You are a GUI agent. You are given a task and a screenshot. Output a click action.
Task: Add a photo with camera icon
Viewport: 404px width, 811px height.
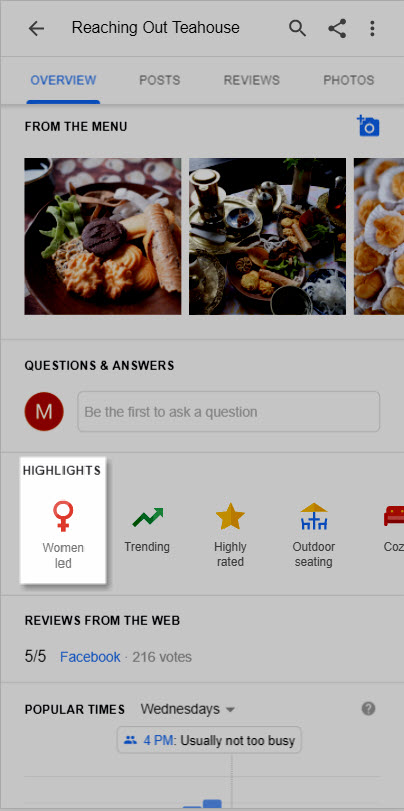coord(368,126)
